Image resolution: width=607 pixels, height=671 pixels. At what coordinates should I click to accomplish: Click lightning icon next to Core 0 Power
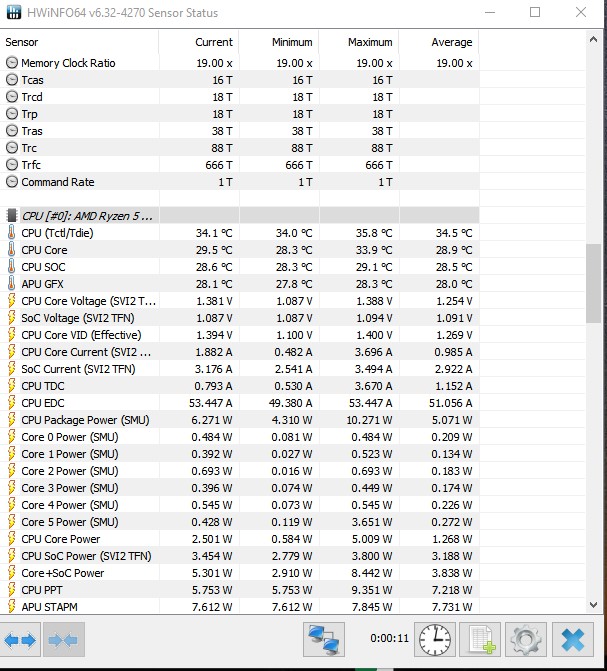(12, 437)
